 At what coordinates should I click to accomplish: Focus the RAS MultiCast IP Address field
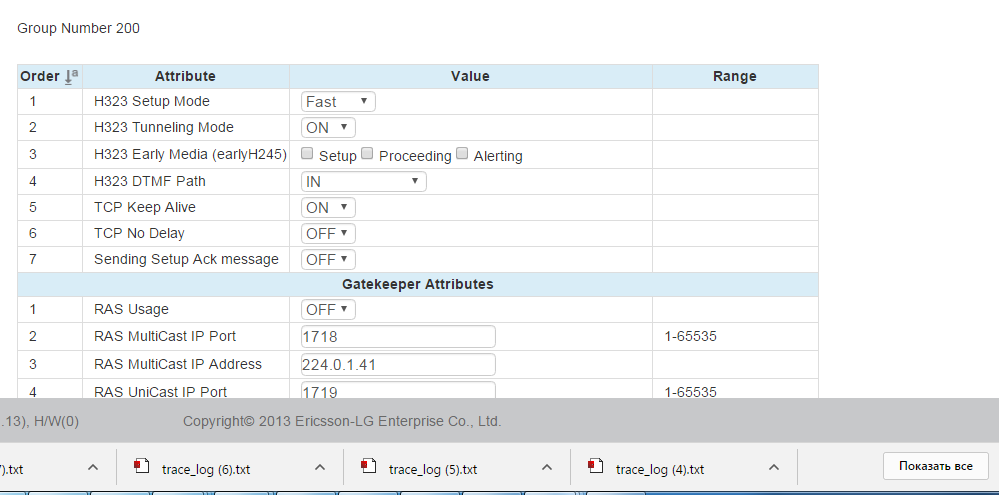point(398,365)
